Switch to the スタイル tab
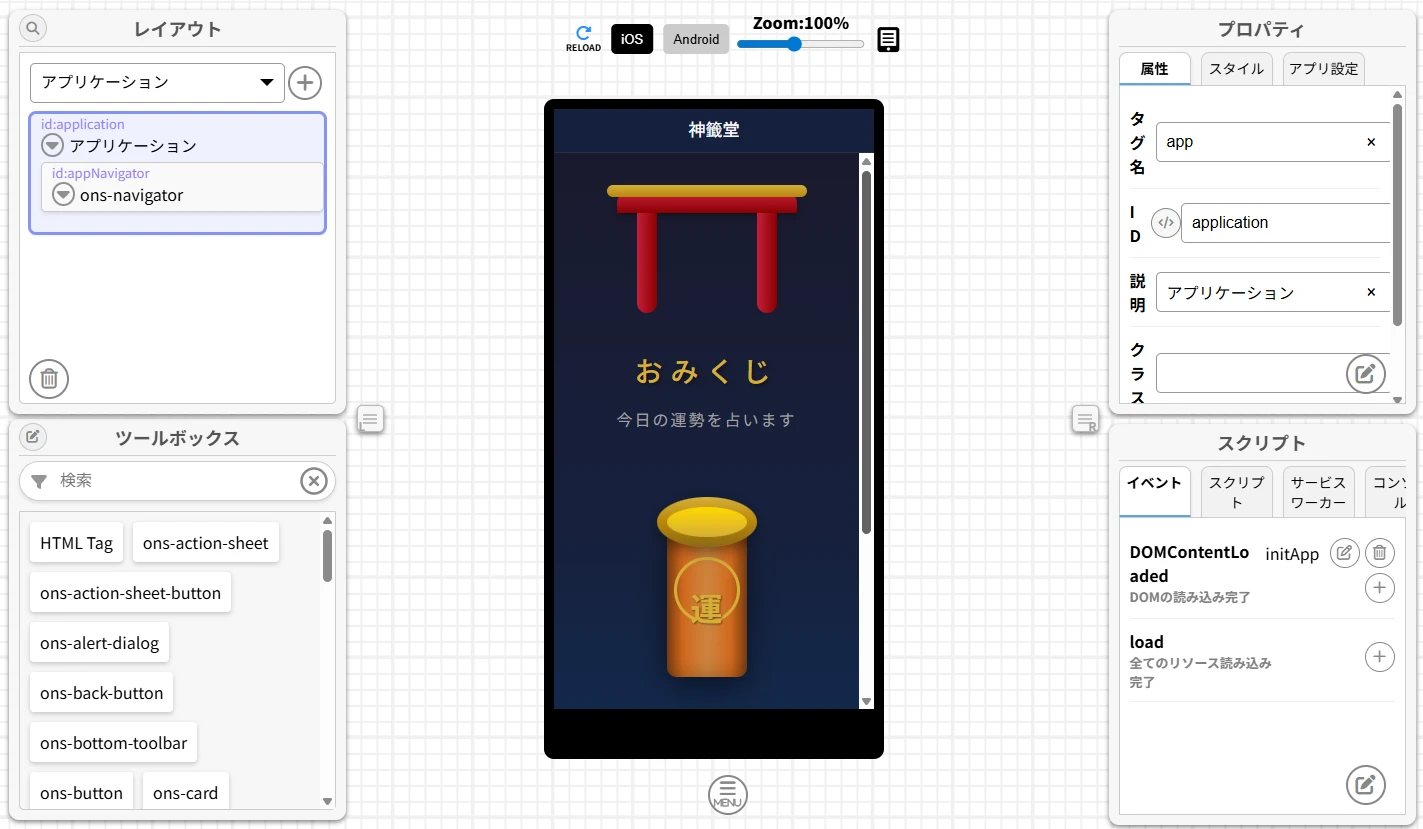This screenshot has height=829, width=1423. [x=1236, y=69]
